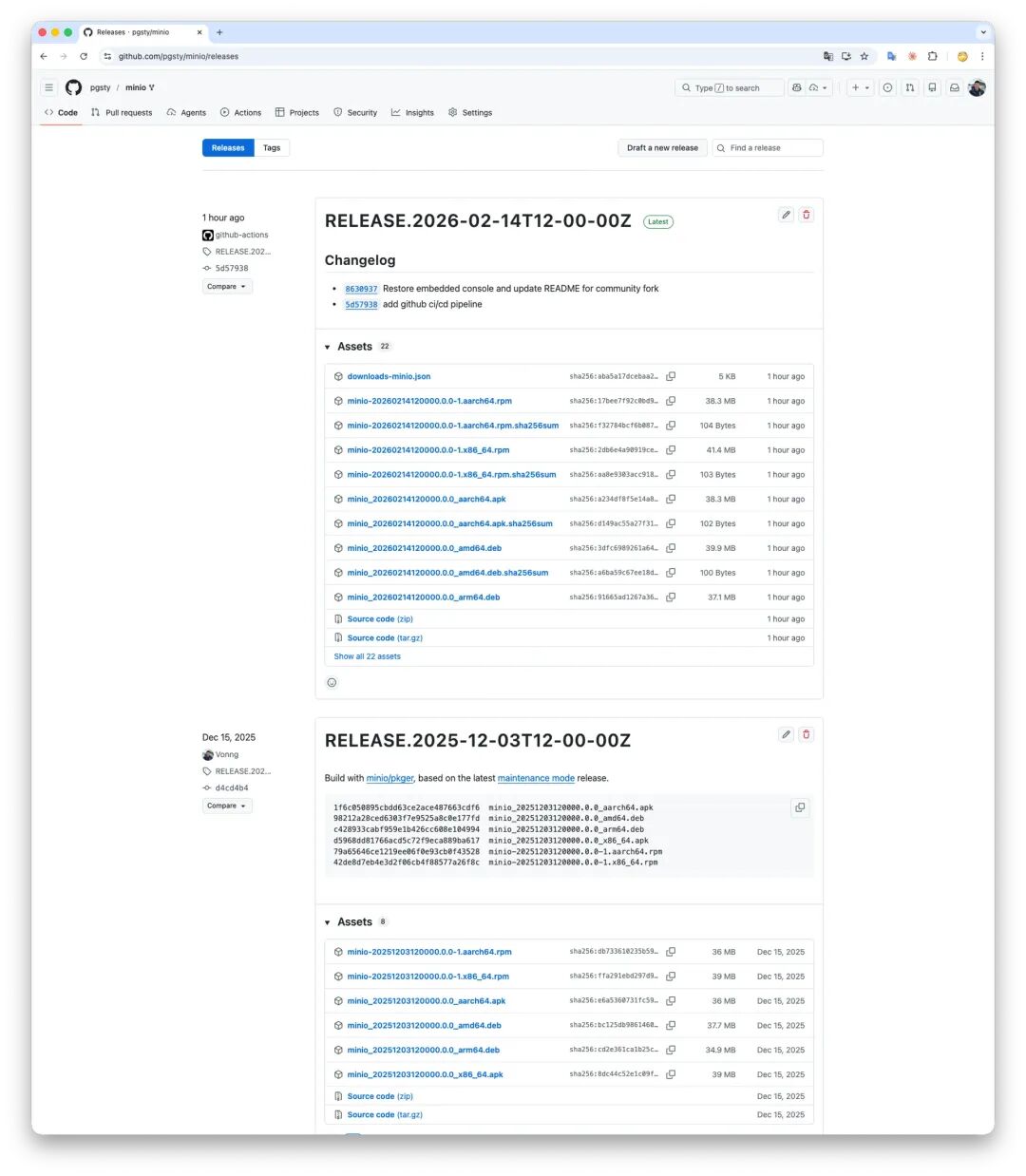Open the notifications inbox icon

click(955, 87)
